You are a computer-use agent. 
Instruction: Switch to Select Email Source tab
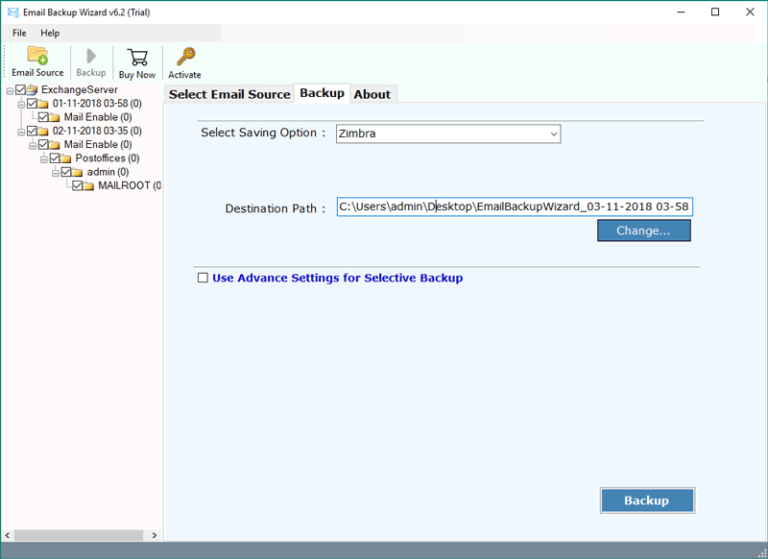(230, 94)
